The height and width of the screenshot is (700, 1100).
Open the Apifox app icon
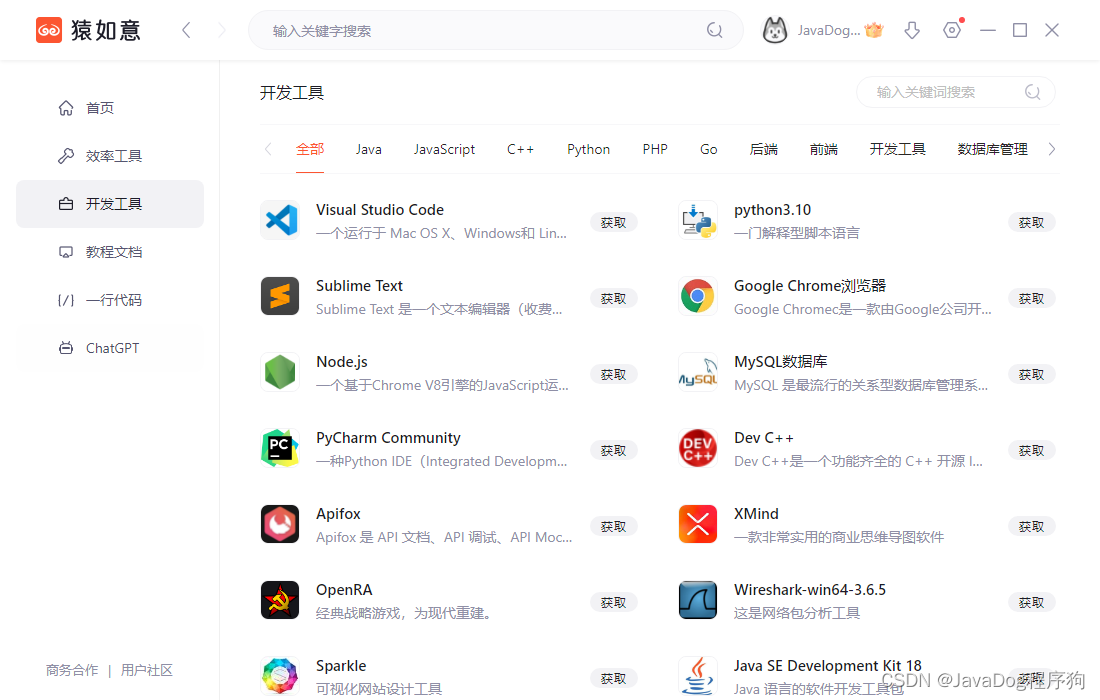pyautogui.click(x=280, y=524)
